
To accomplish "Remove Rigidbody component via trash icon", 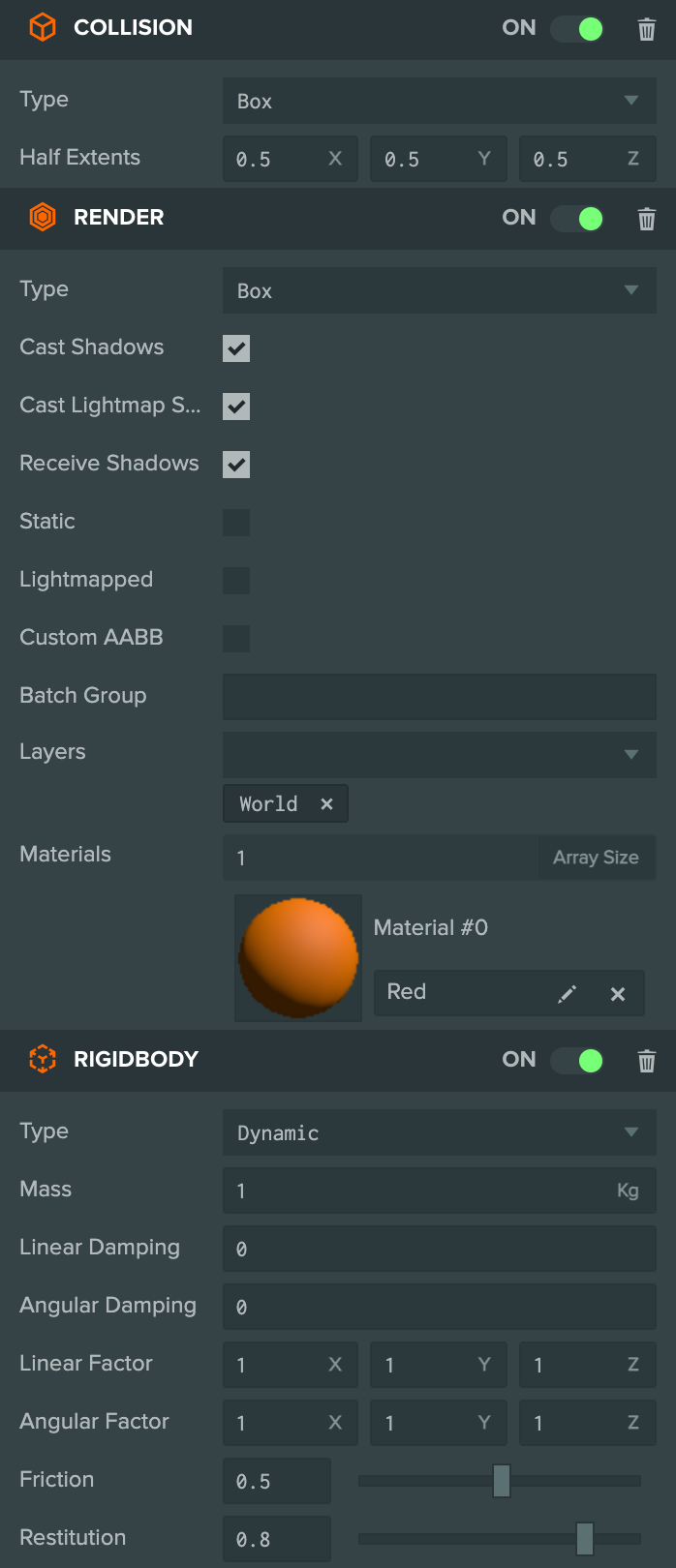I will (646, 1061).
